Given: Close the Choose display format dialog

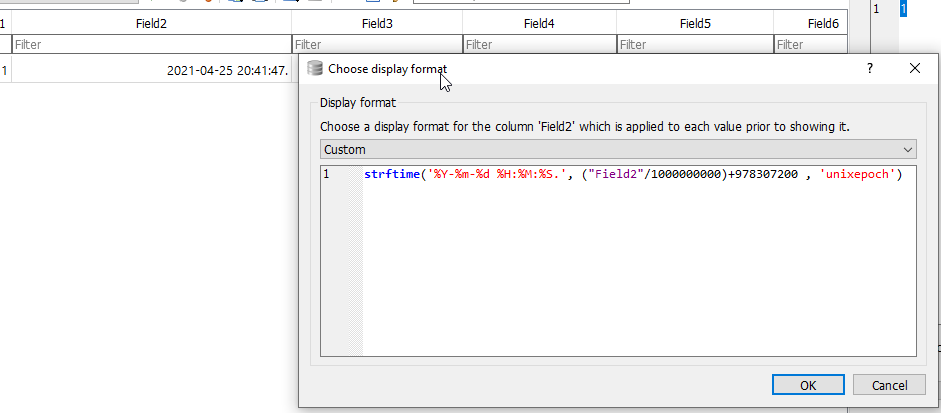Looking at the screenshot, I should click(x=915, y=68).
